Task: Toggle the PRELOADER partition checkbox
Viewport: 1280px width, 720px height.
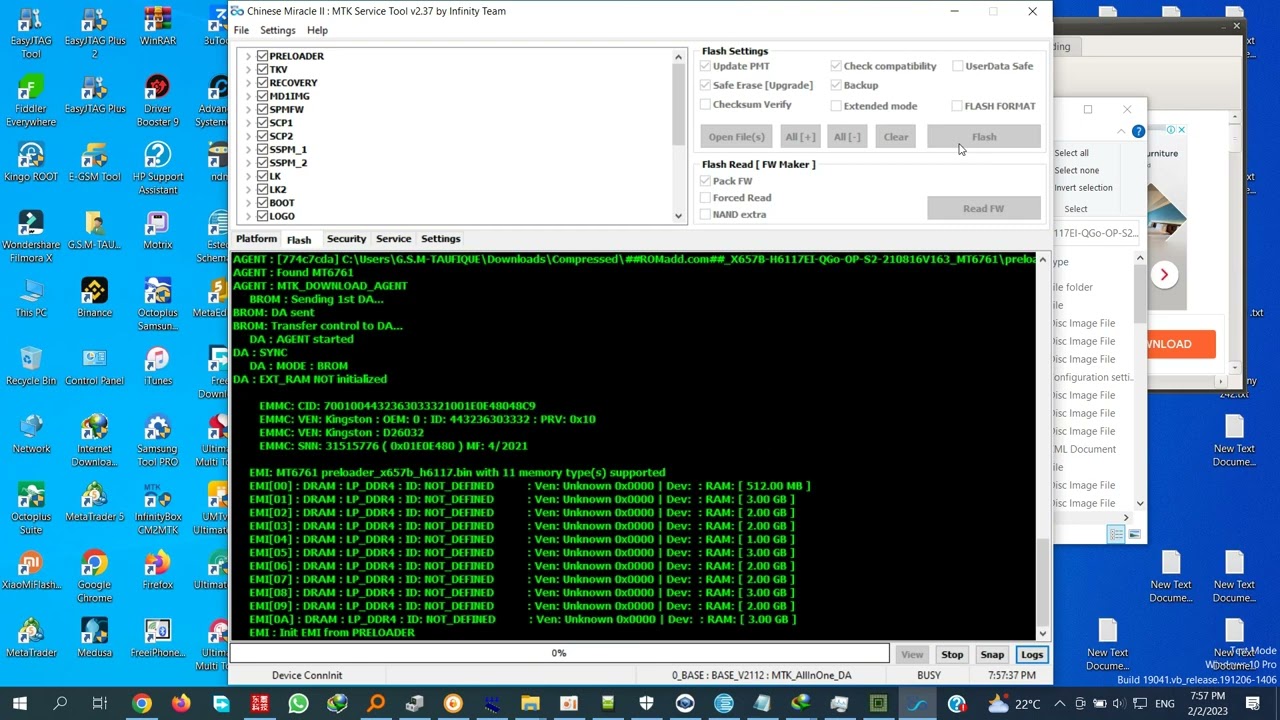Action: [x=262, y=56]
